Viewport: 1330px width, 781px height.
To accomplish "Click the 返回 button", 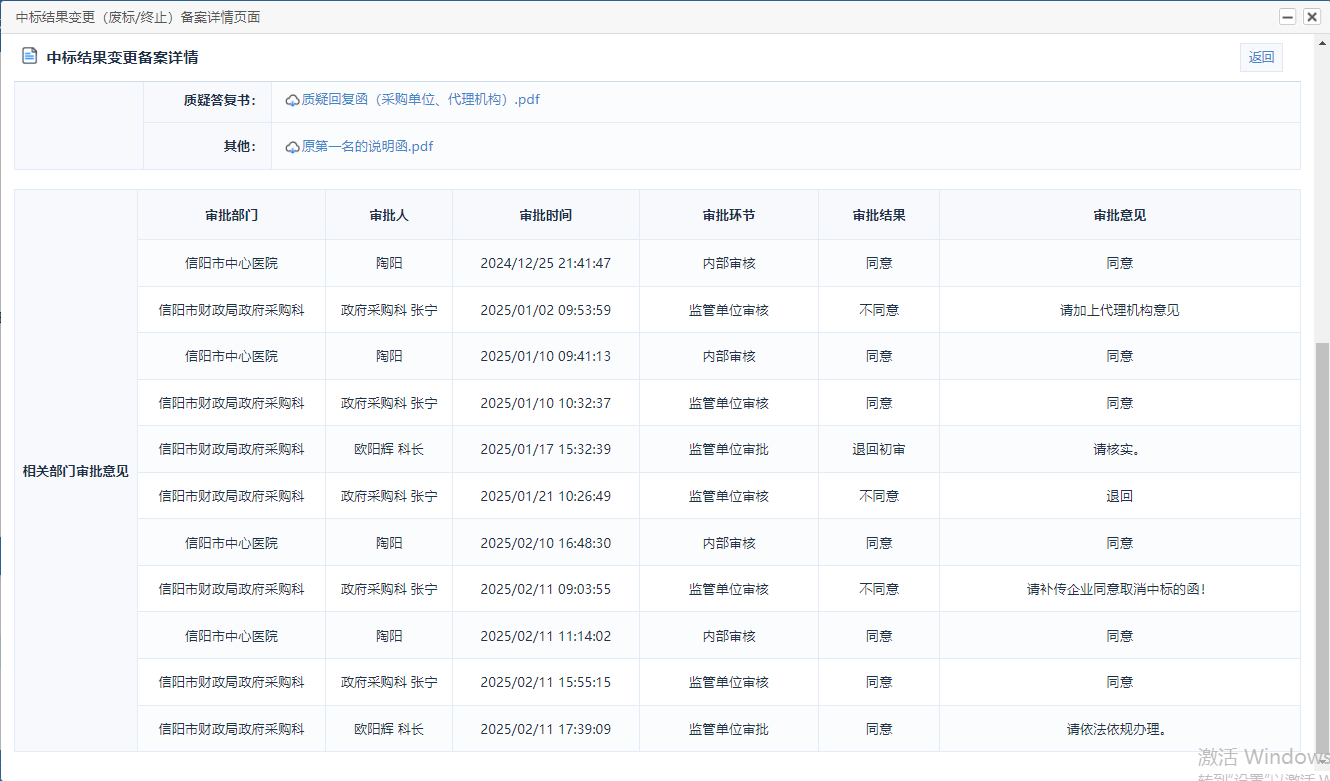I will [x=1261, y=57].
